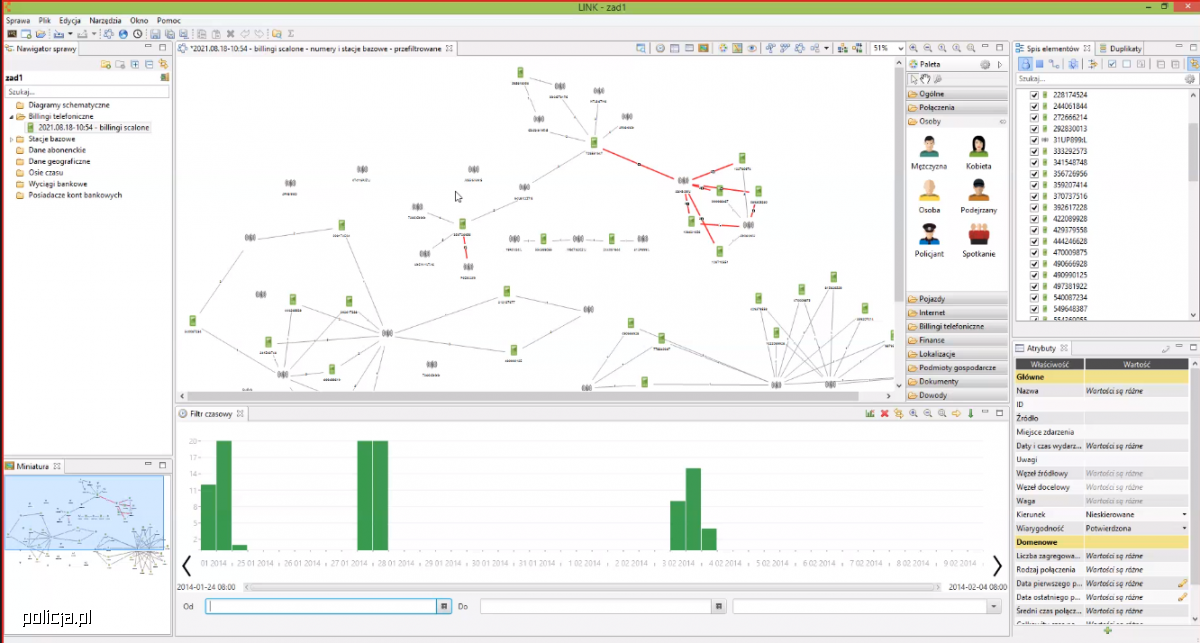Click the bar chart icon in Filtr czasowy toolbar
The width and height of the screenshot is (1200, 643).
point(870,413)
